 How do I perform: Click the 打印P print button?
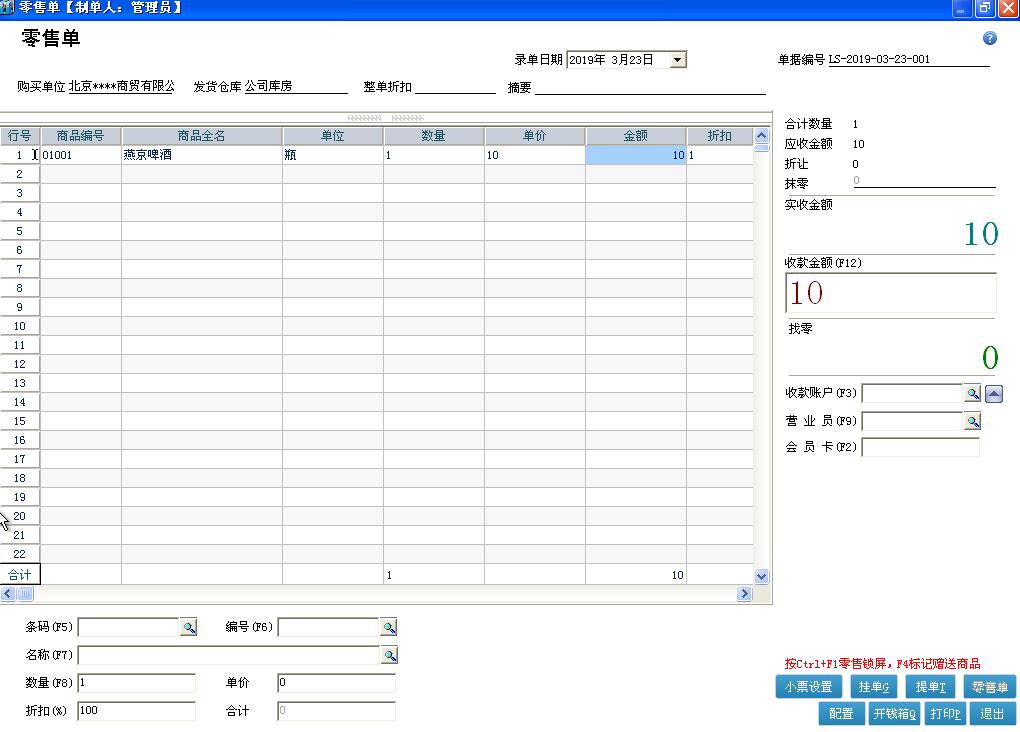pyautogui.click(x=945, y=714)
